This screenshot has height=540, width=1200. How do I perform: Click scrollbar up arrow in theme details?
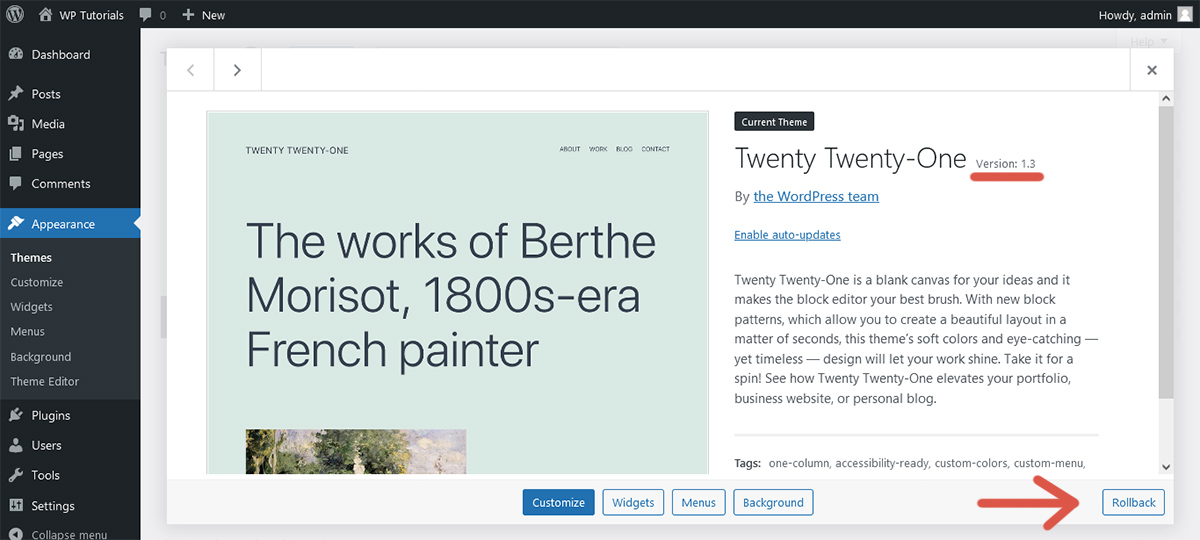coord(1166,100)
